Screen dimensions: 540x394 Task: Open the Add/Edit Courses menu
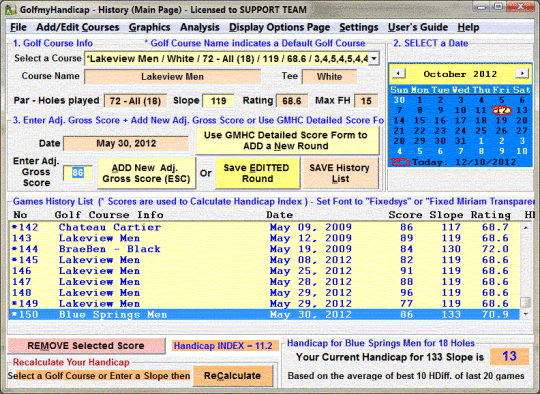click(77, 27)
